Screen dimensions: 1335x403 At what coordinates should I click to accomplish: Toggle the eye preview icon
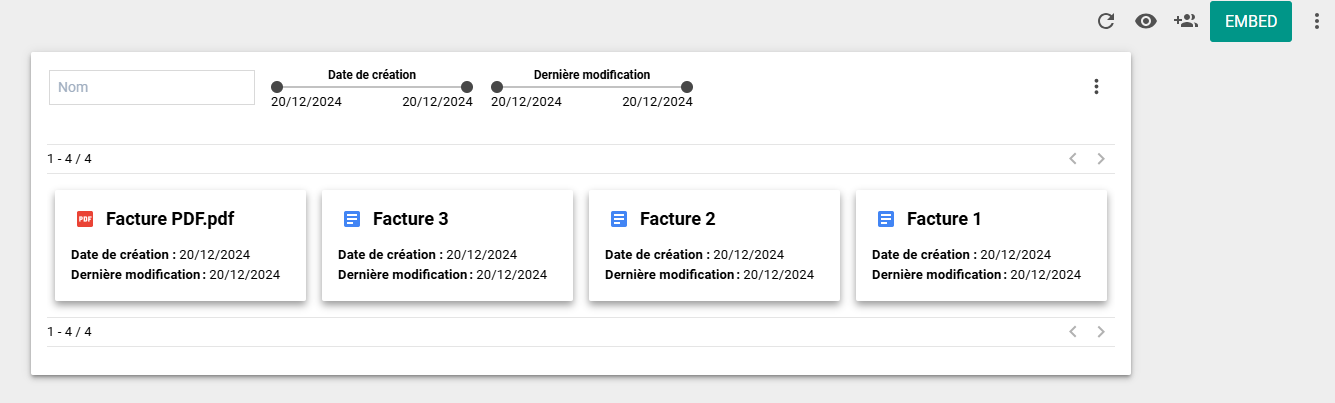1146,21
